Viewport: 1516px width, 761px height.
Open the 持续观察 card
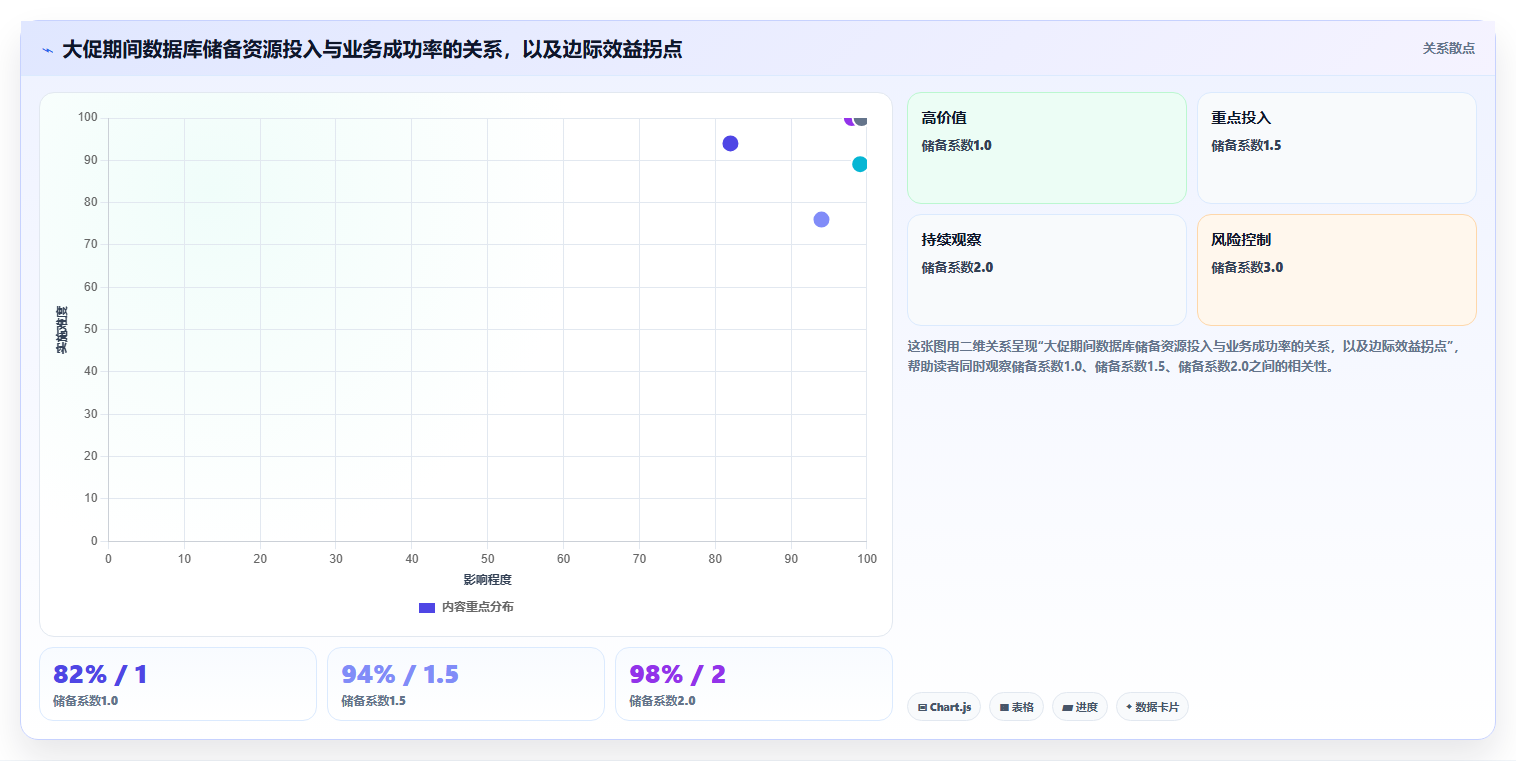click(1046, 270)
